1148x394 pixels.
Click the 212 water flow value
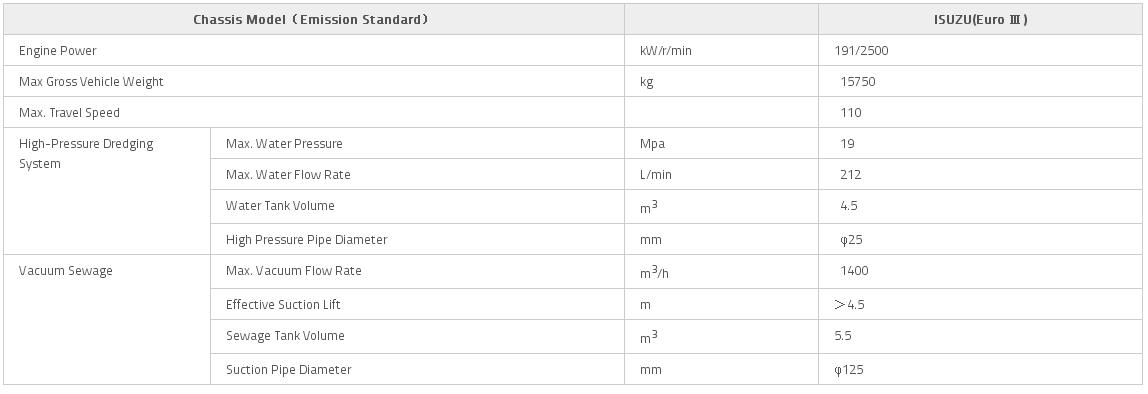851,174
